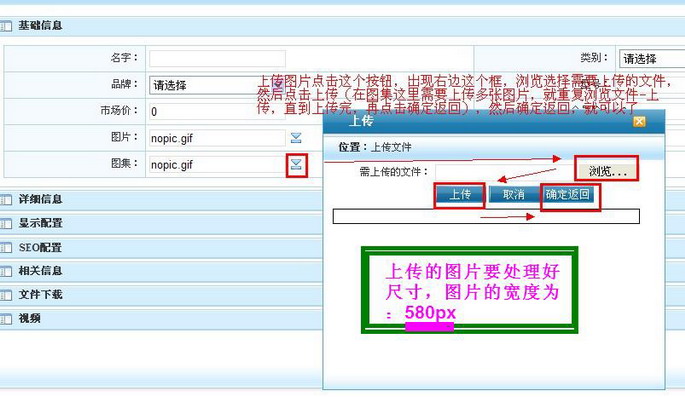This screenshot has height=397, width=685.
Task: Click the upload icon beside the 图片 field
Action: pyautogui.click(x=296, y=138)
